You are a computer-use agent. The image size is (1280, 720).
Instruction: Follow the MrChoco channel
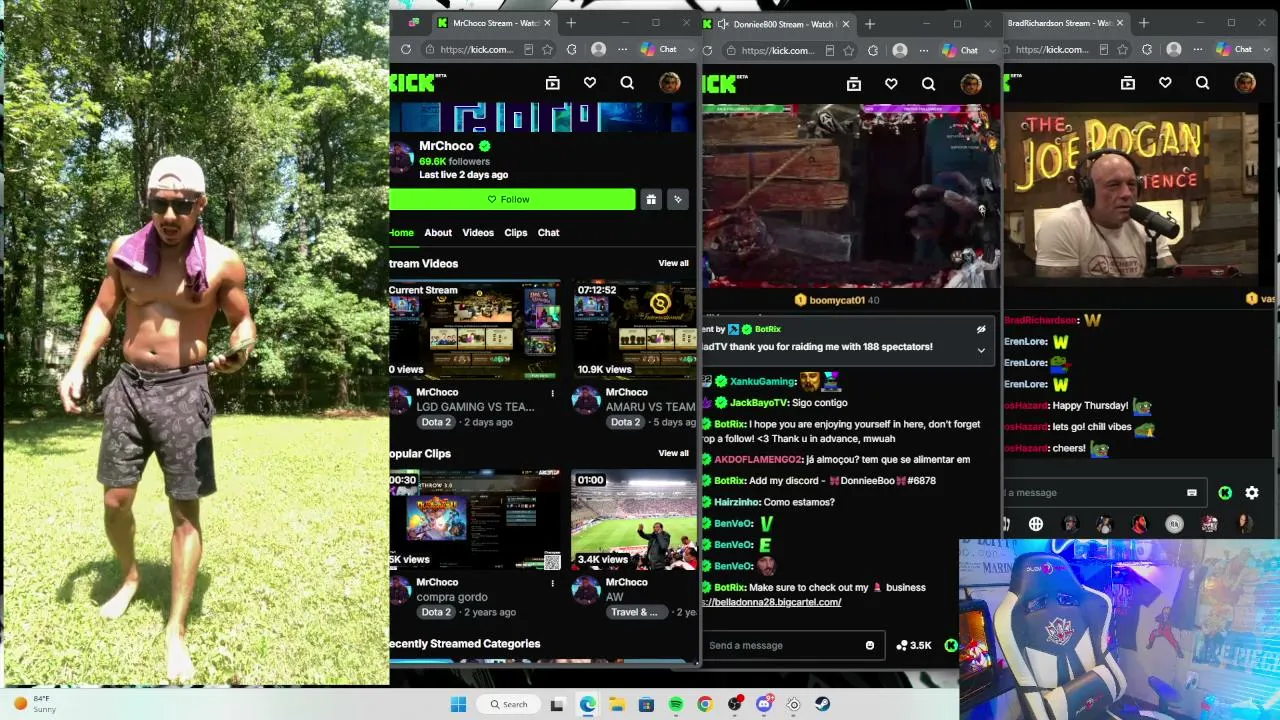click(x=512, y=199)
